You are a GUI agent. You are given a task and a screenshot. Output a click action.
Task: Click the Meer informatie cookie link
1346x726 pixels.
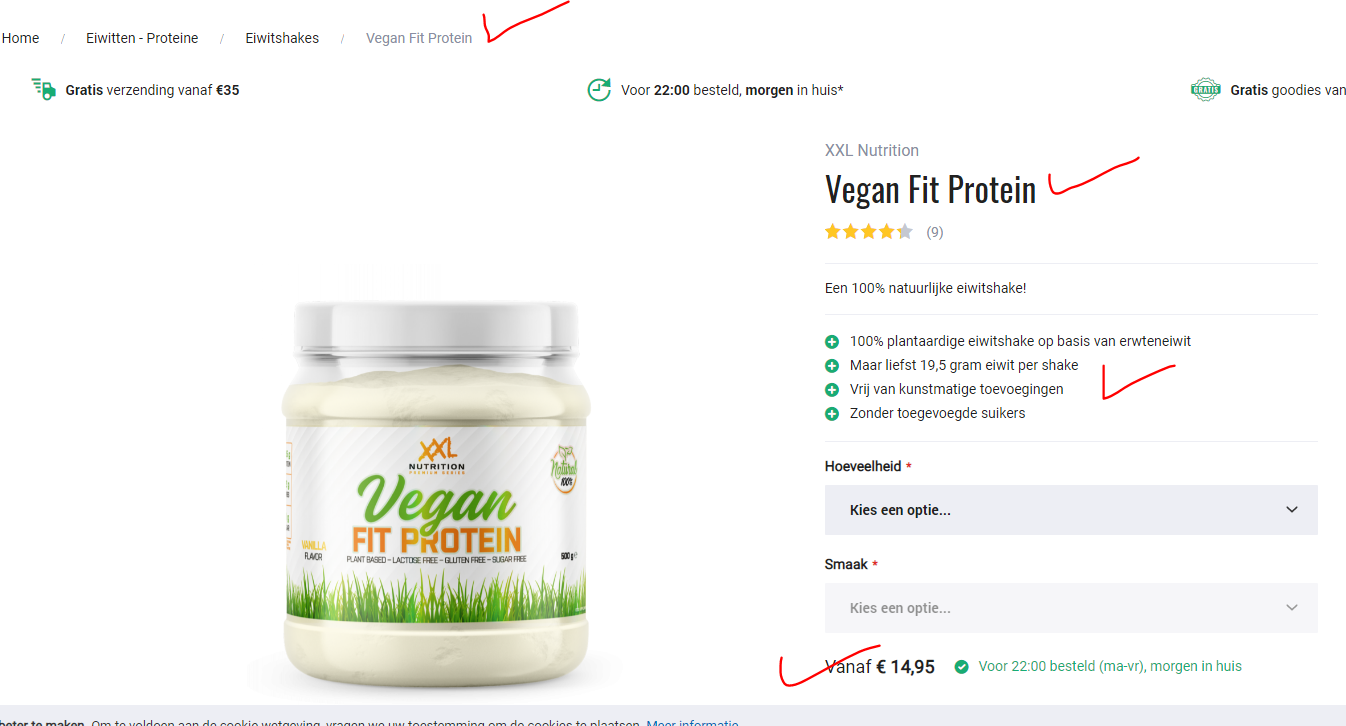click(692, 722)
